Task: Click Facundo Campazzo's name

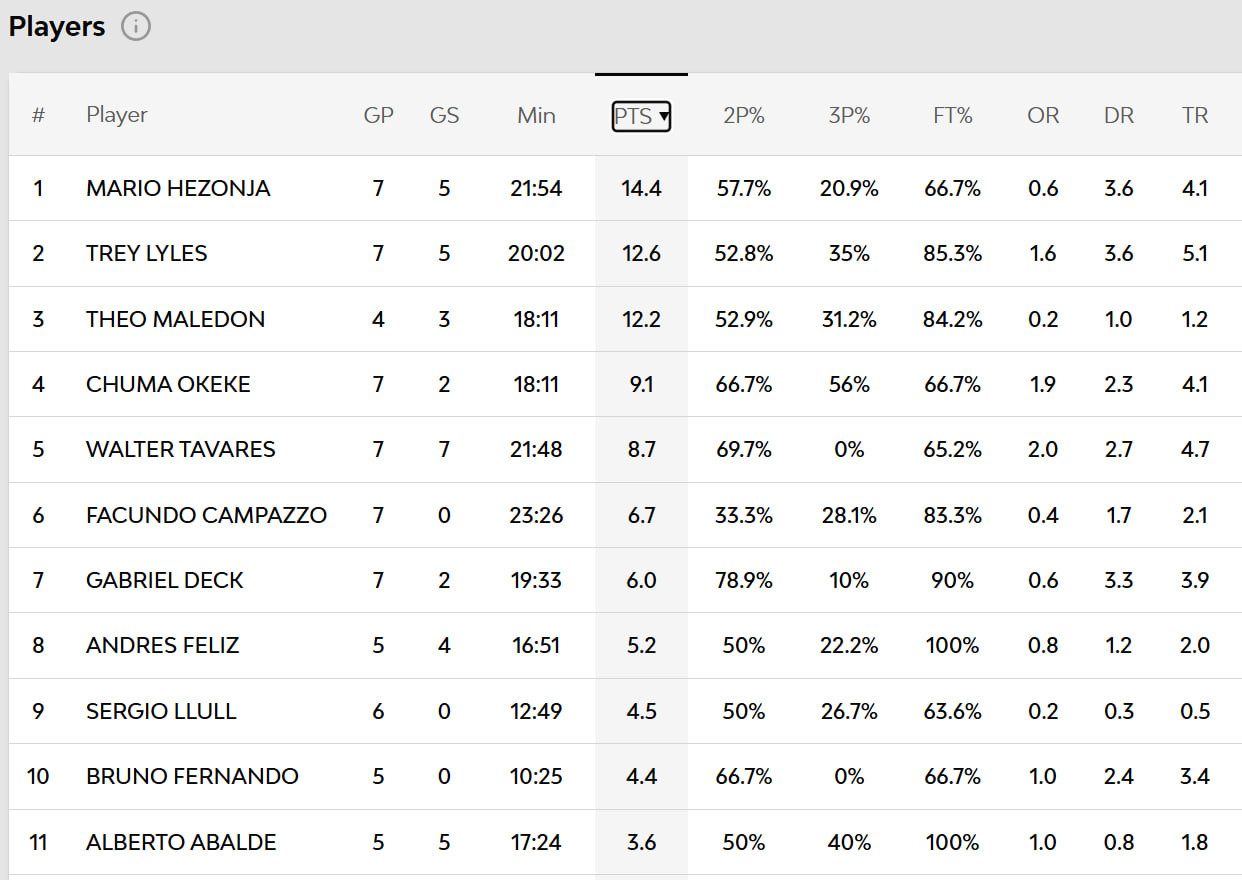Action: tap(206, 516)
